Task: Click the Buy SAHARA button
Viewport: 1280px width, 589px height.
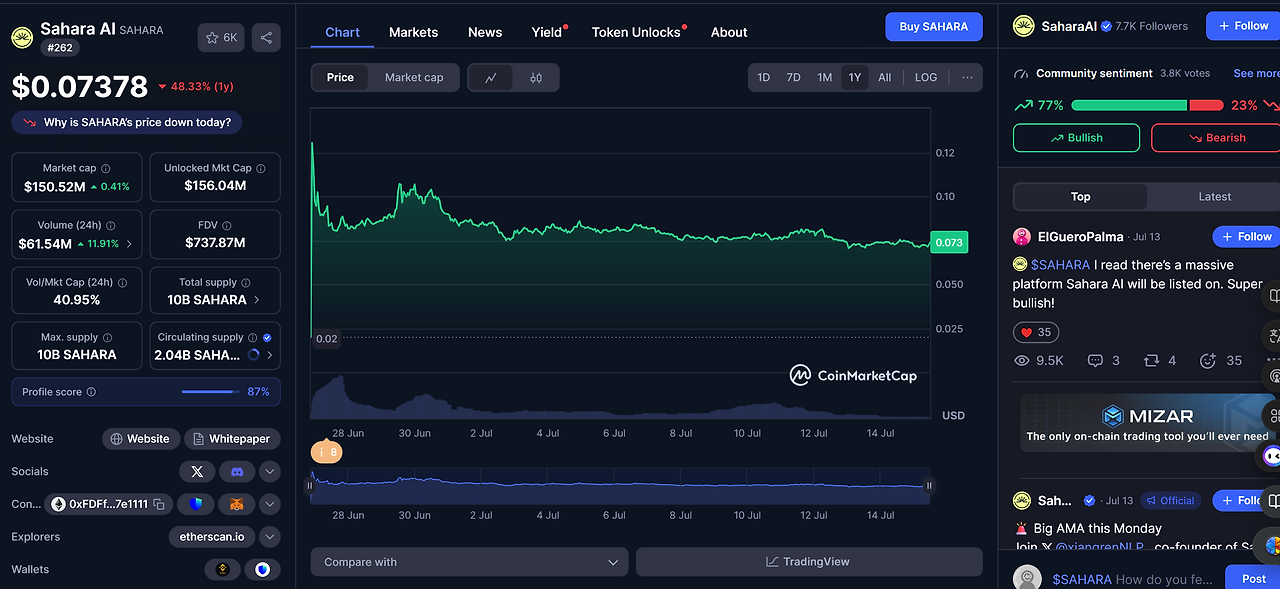Action: 934,27
